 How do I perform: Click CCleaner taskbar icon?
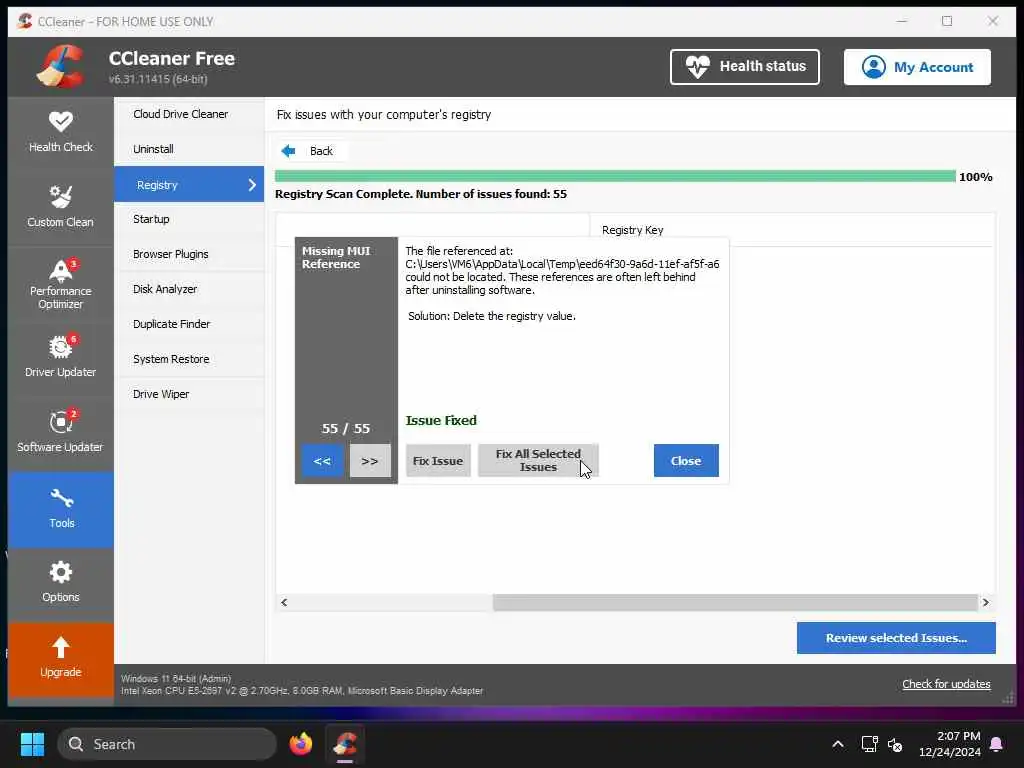(345, 744)
